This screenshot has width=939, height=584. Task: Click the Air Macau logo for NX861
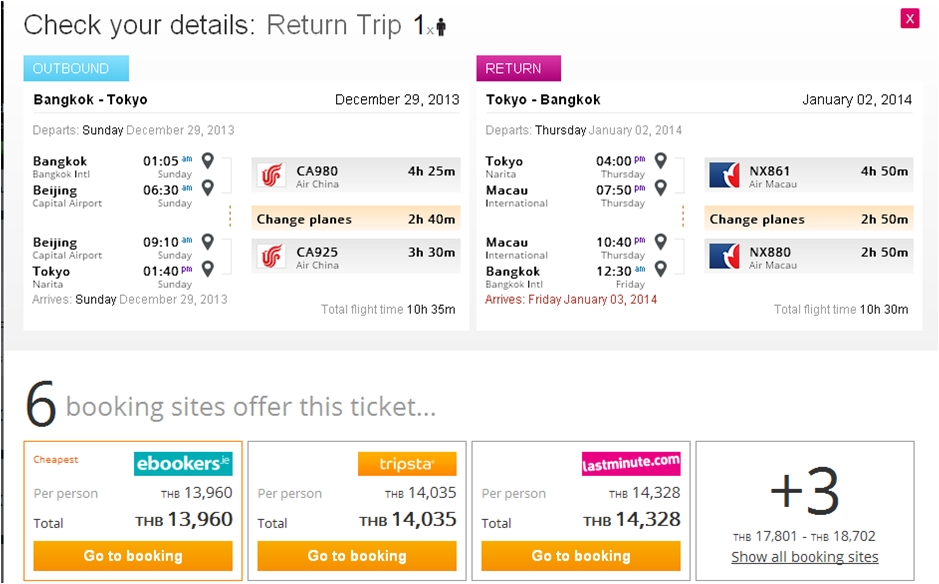(724, 175)
